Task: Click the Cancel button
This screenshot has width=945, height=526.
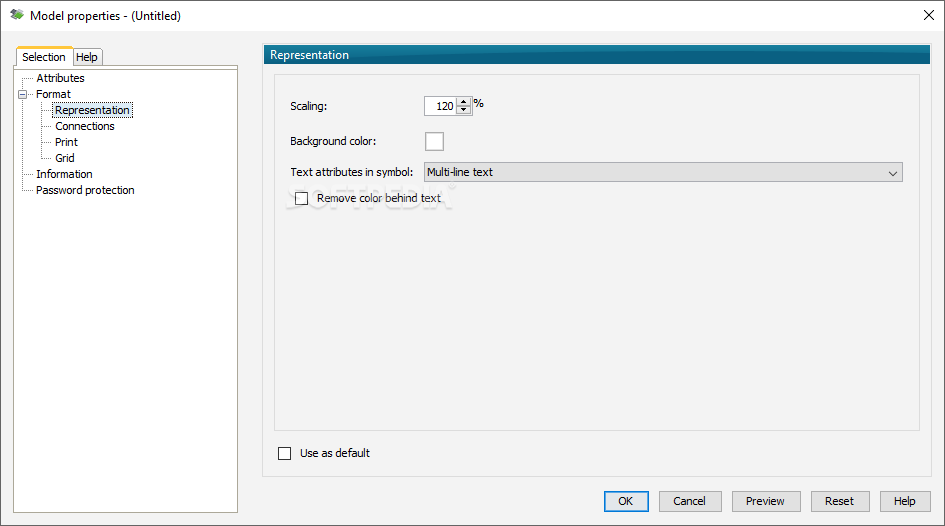Action: [x=690, y=501]
